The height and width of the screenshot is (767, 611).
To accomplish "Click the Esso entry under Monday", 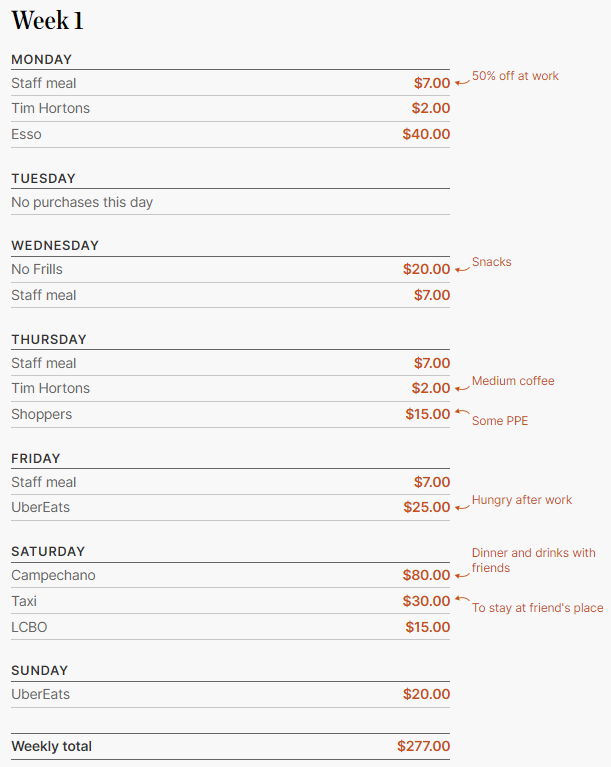I will pos(27,134).
